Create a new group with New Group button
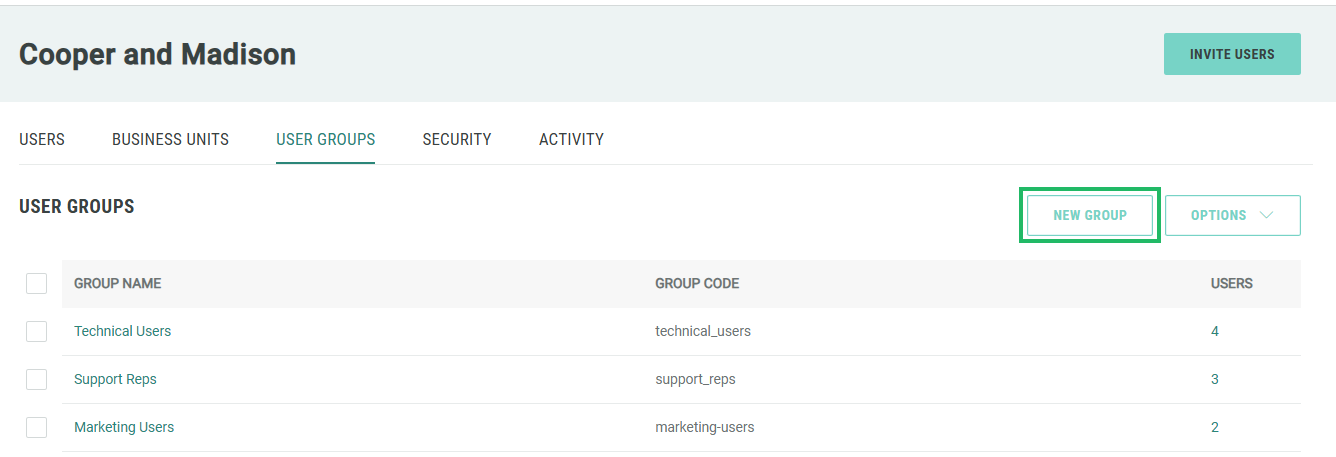Viewport: 1336px width, 457px height. 1089,215
